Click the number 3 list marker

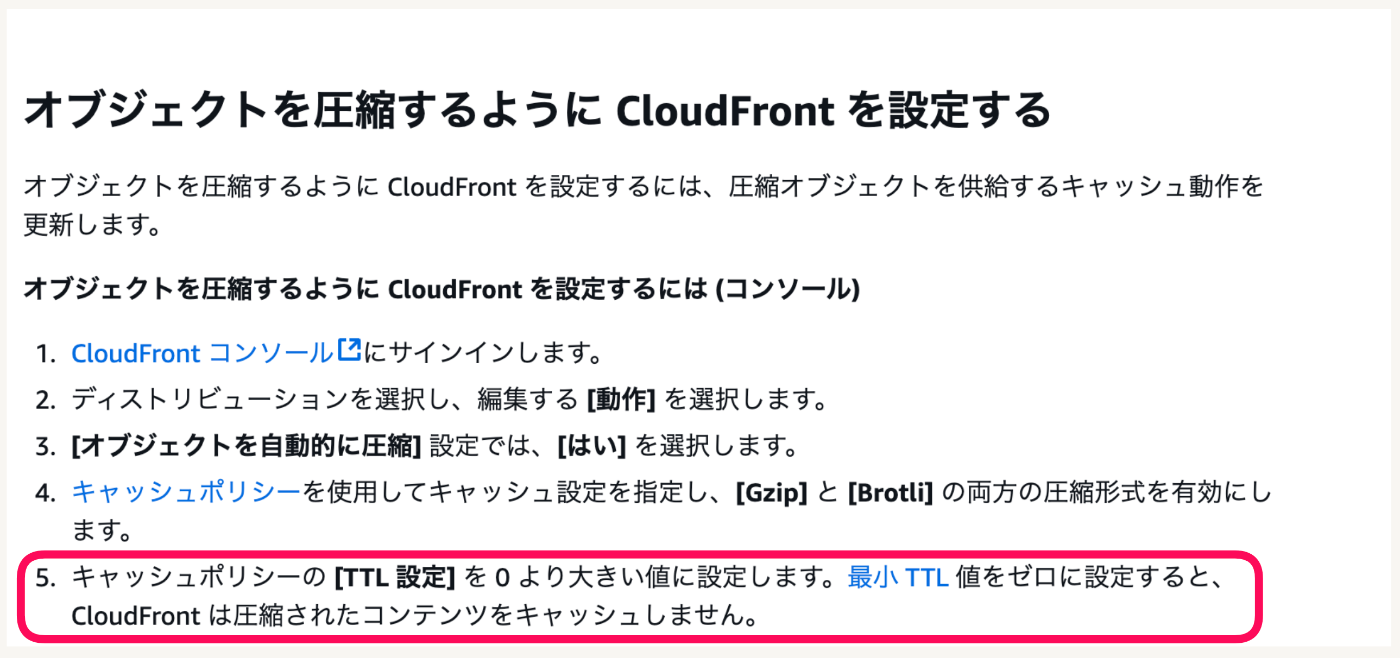click(46, 446)
